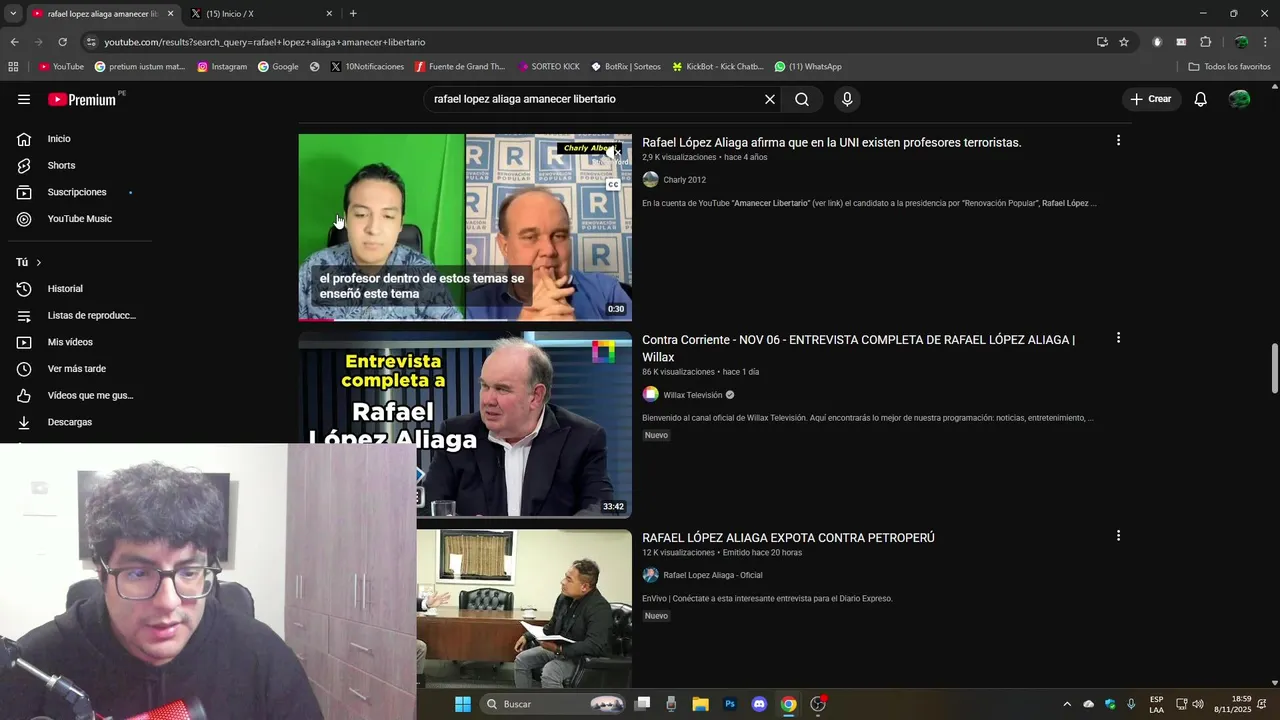Visit Rafael Lopez Aliaga - Oficial channel
The width and height of the screenshot is (1280, 720).
coord(712,575)
